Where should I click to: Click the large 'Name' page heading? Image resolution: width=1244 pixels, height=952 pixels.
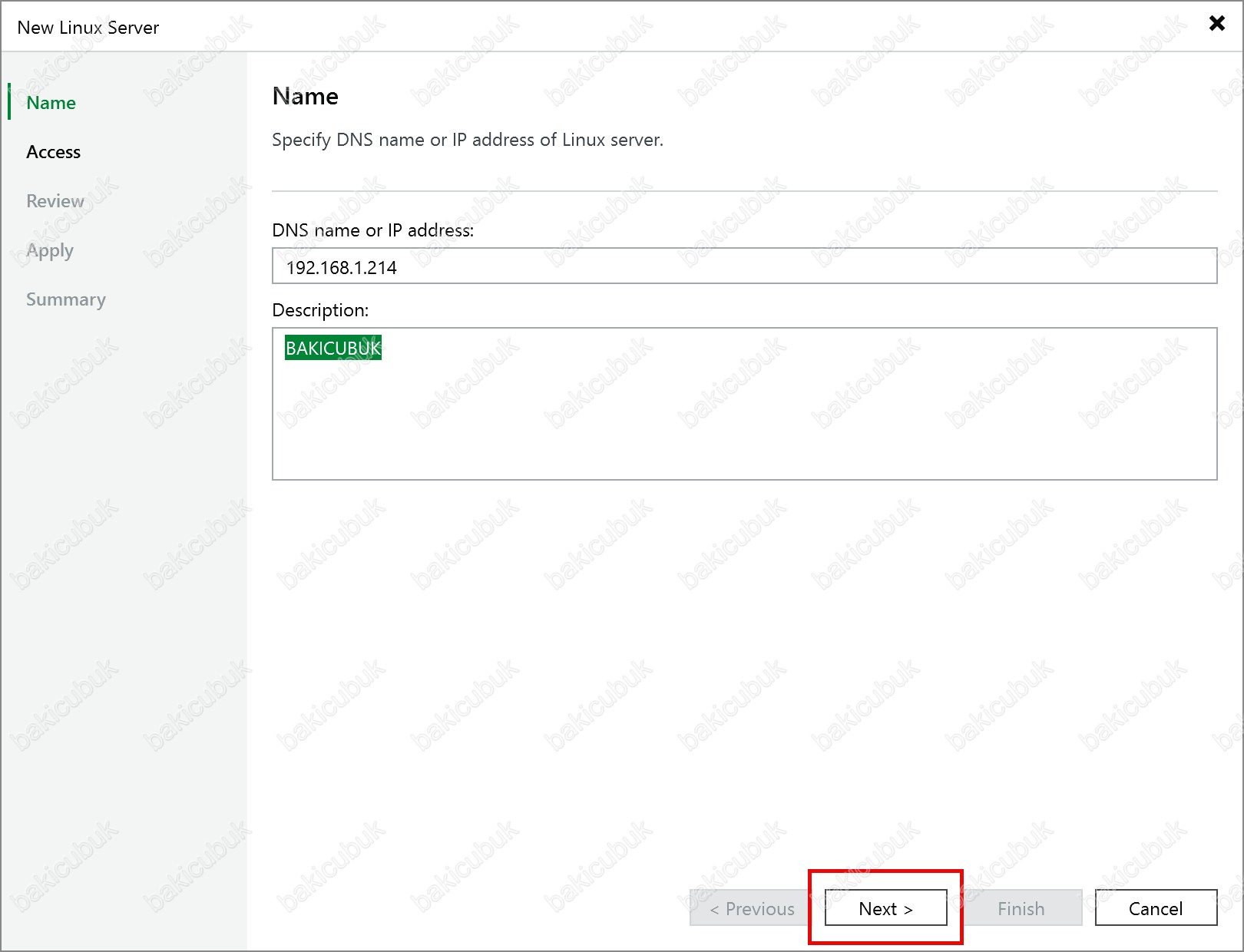tap(305, 97)
